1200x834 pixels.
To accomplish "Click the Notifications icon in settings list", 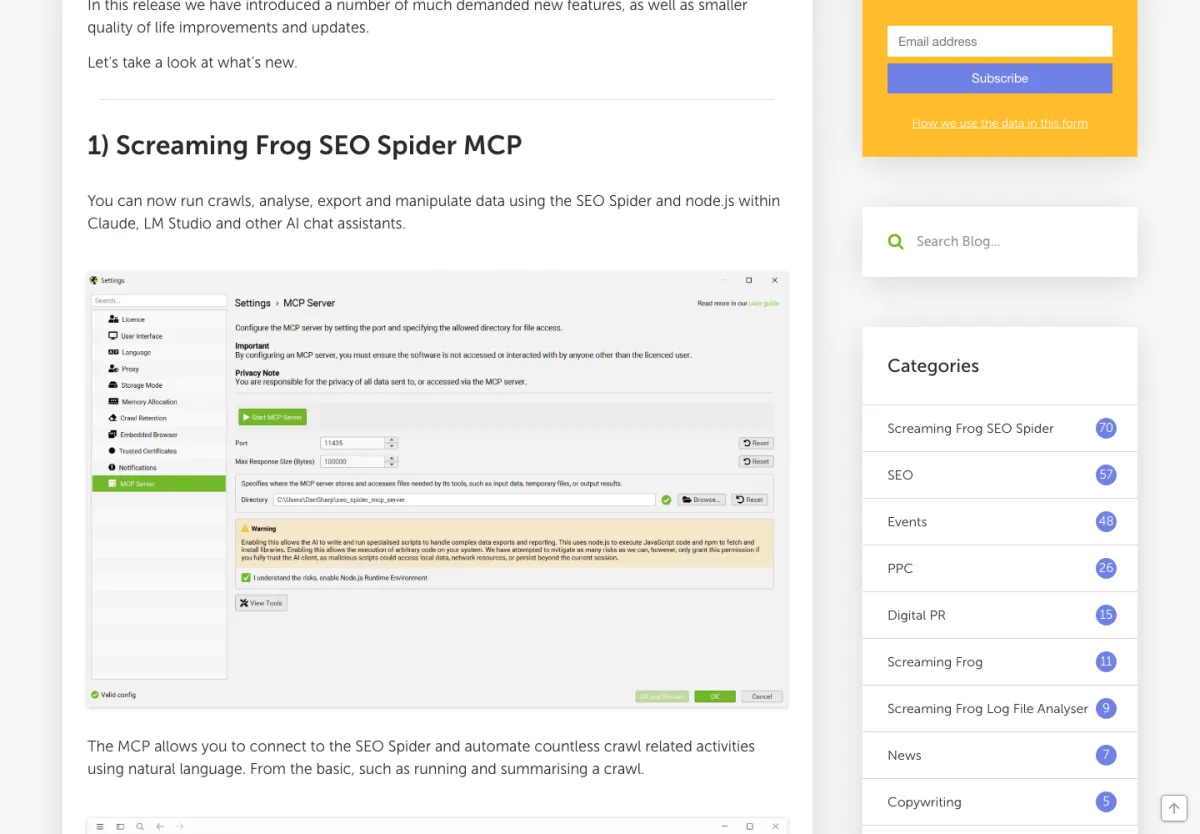I will click(x=113, y=467).
